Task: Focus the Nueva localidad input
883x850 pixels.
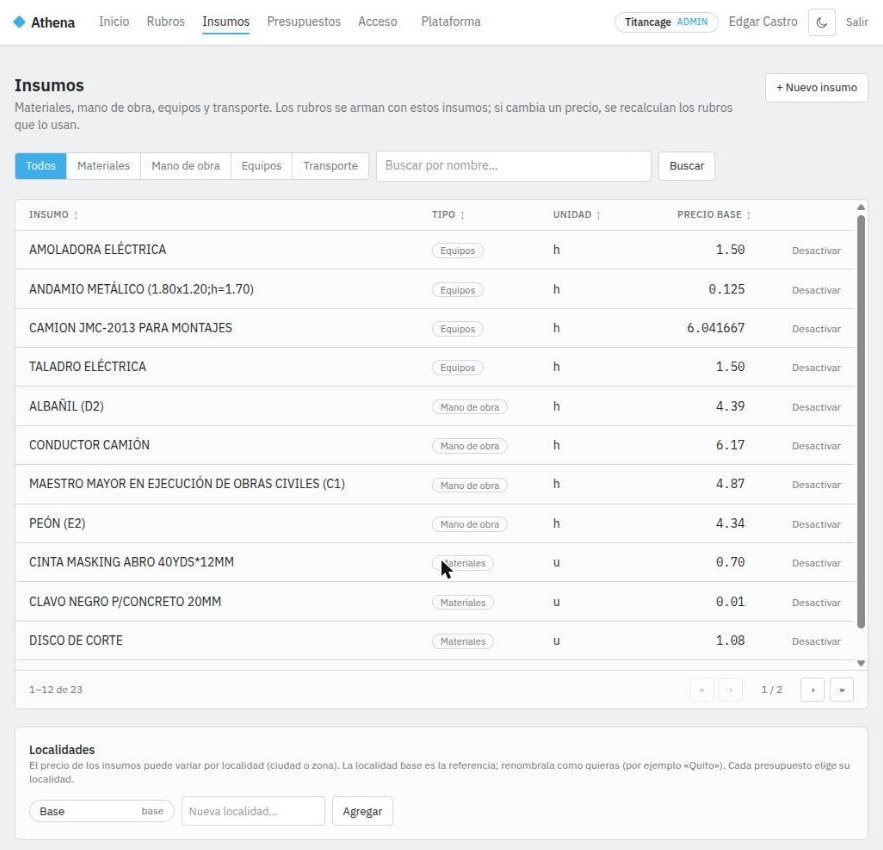Action: click(253, 811)
